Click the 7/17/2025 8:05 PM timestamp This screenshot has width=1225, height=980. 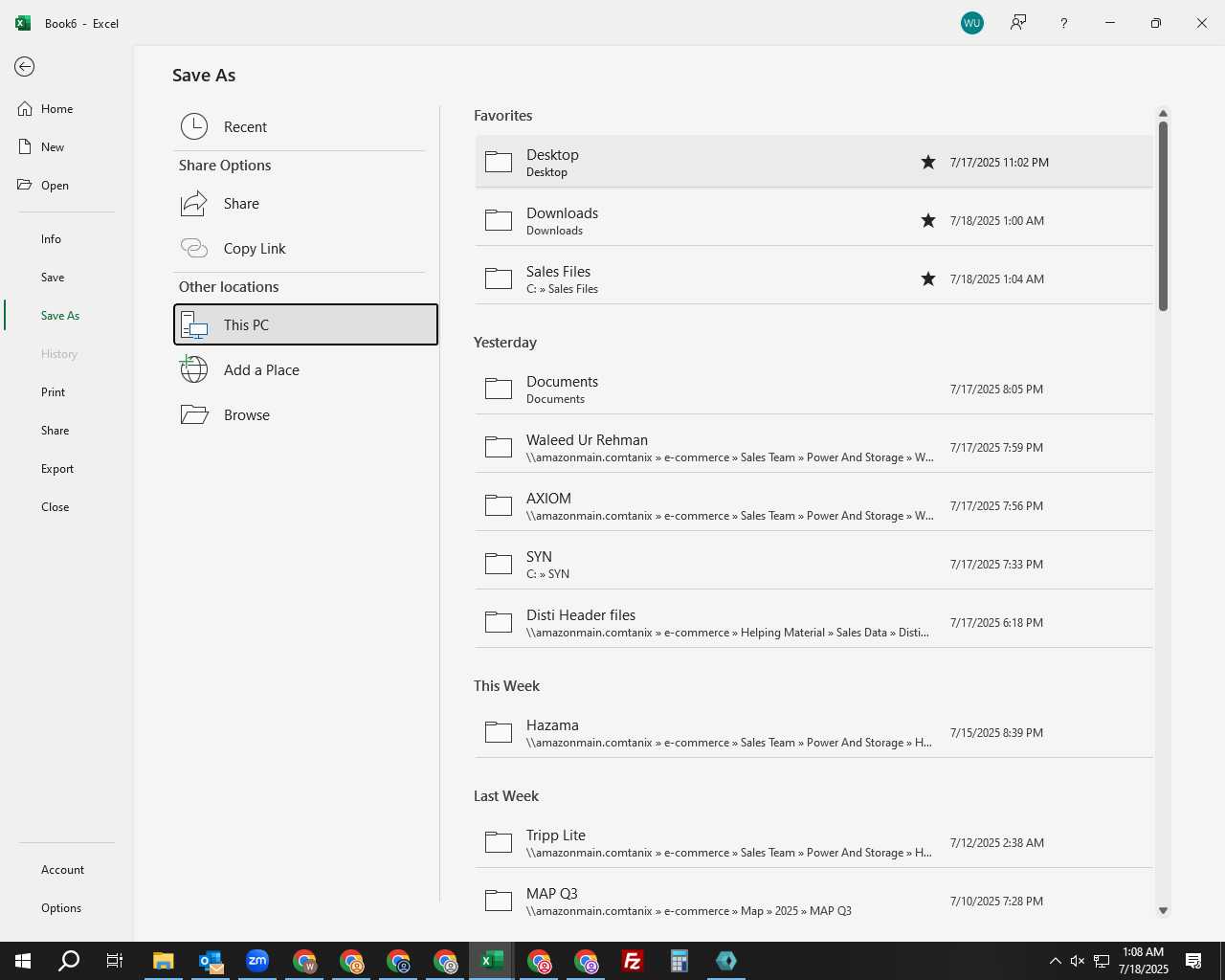coord(996,390)
